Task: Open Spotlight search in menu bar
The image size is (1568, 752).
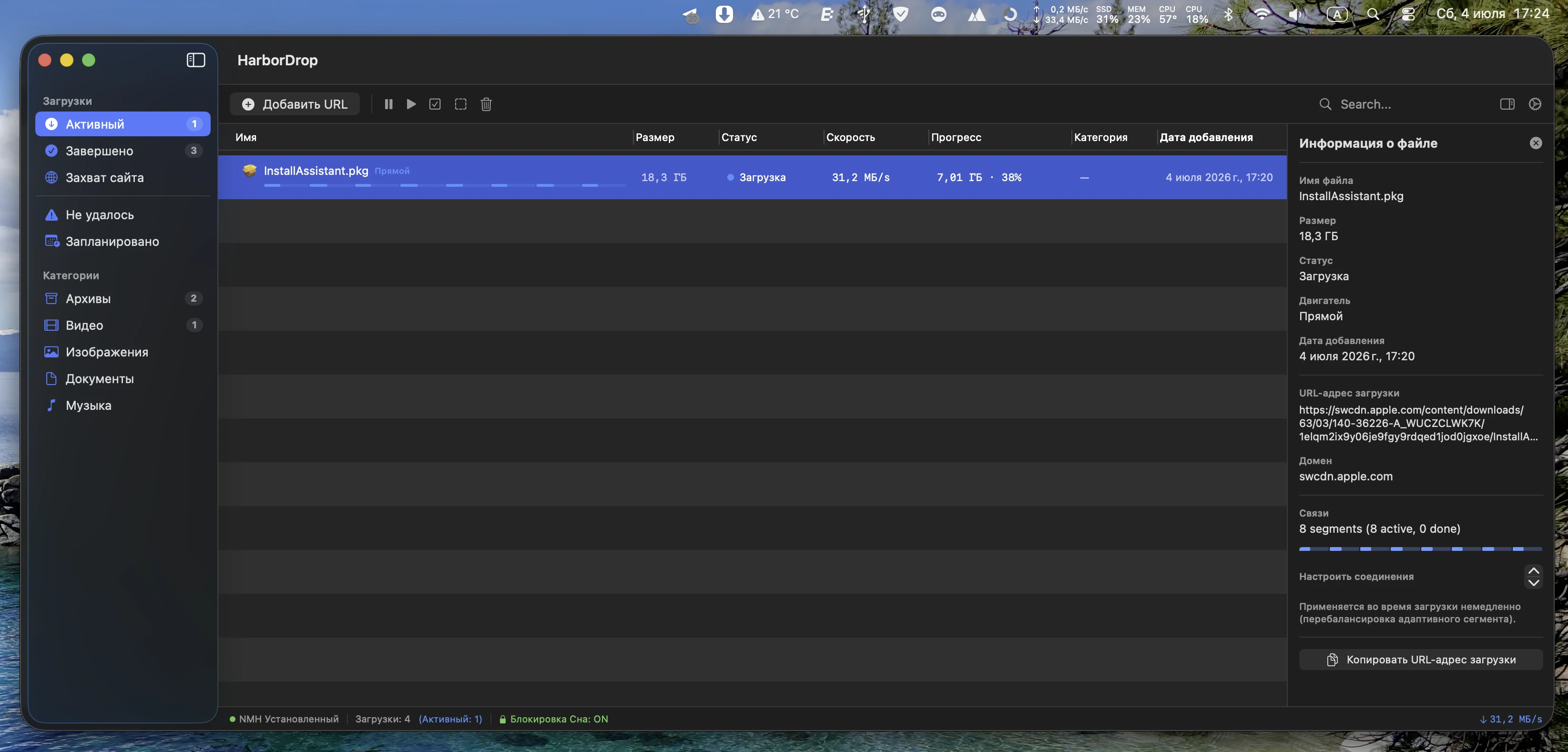Action: pyautogui.click(x=1373, y=14)
